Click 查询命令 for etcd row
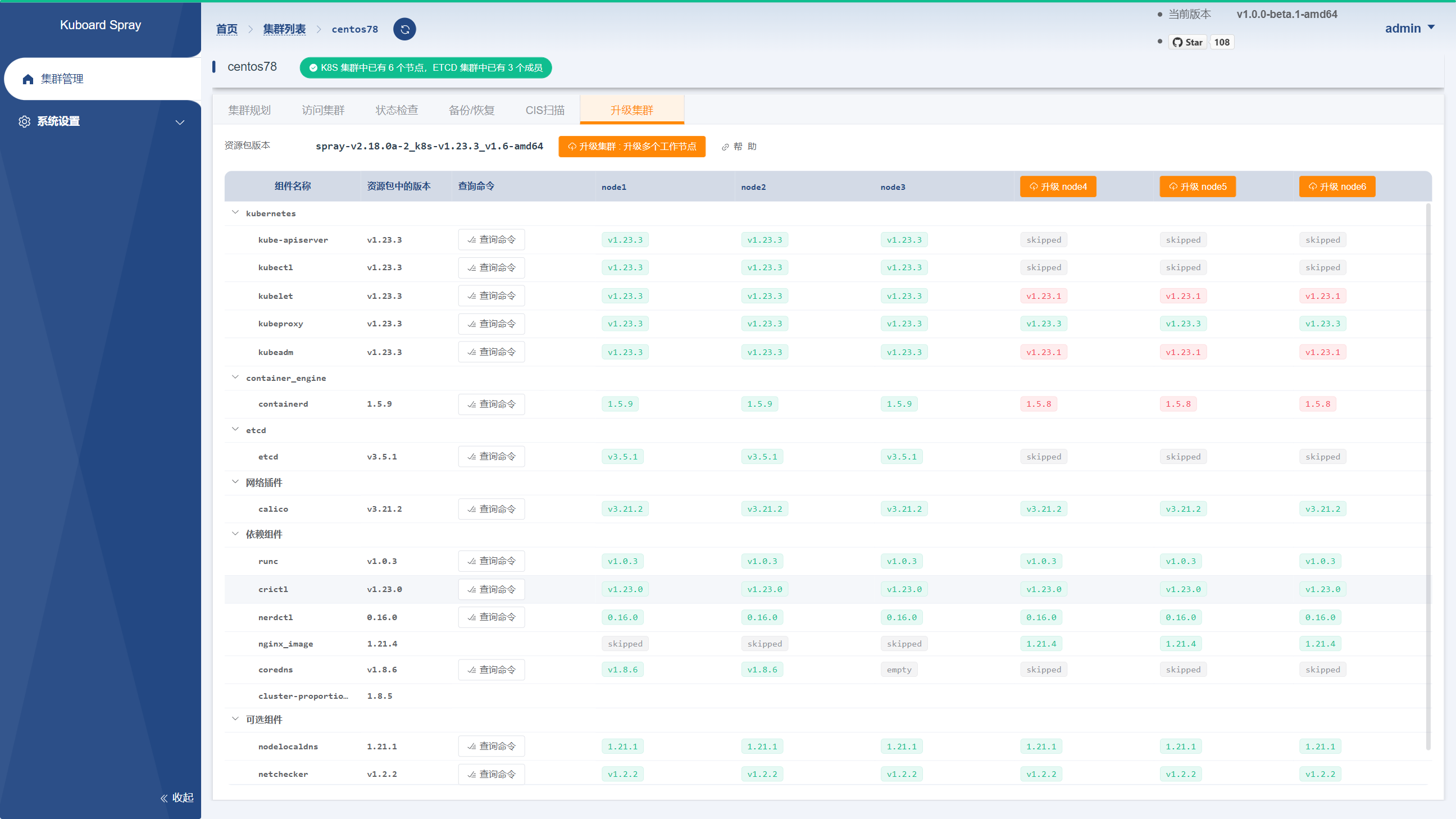The height and width of the screenshot is (819, 1456). click(491, 456)
